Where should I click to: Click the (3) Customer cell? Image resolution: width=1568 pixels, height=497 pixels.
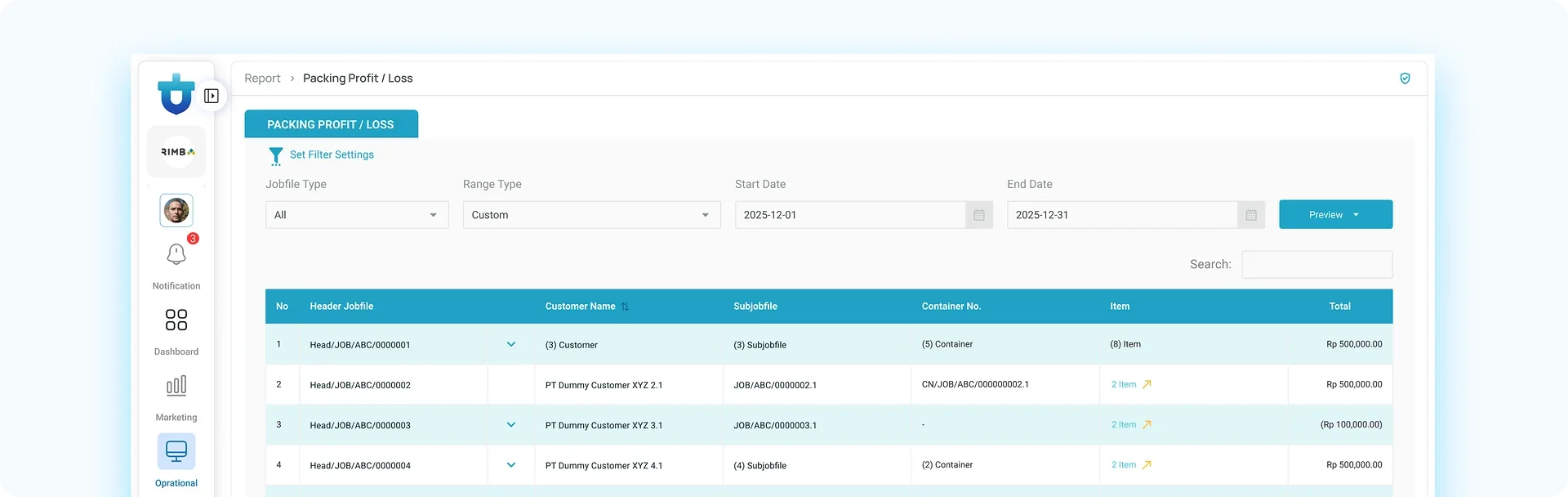click(571, 345)
